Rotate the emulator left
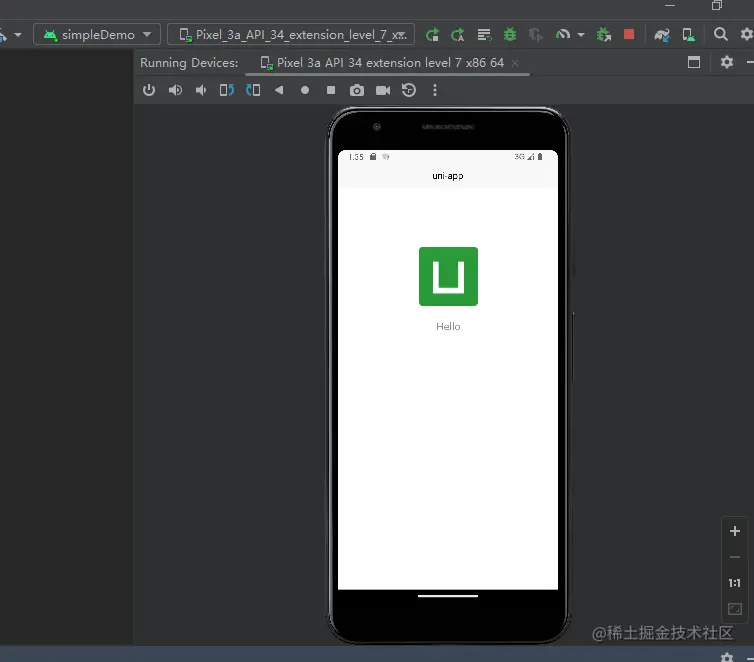The image size is (754, 662). pyautogui.click(x=227, y=90)
